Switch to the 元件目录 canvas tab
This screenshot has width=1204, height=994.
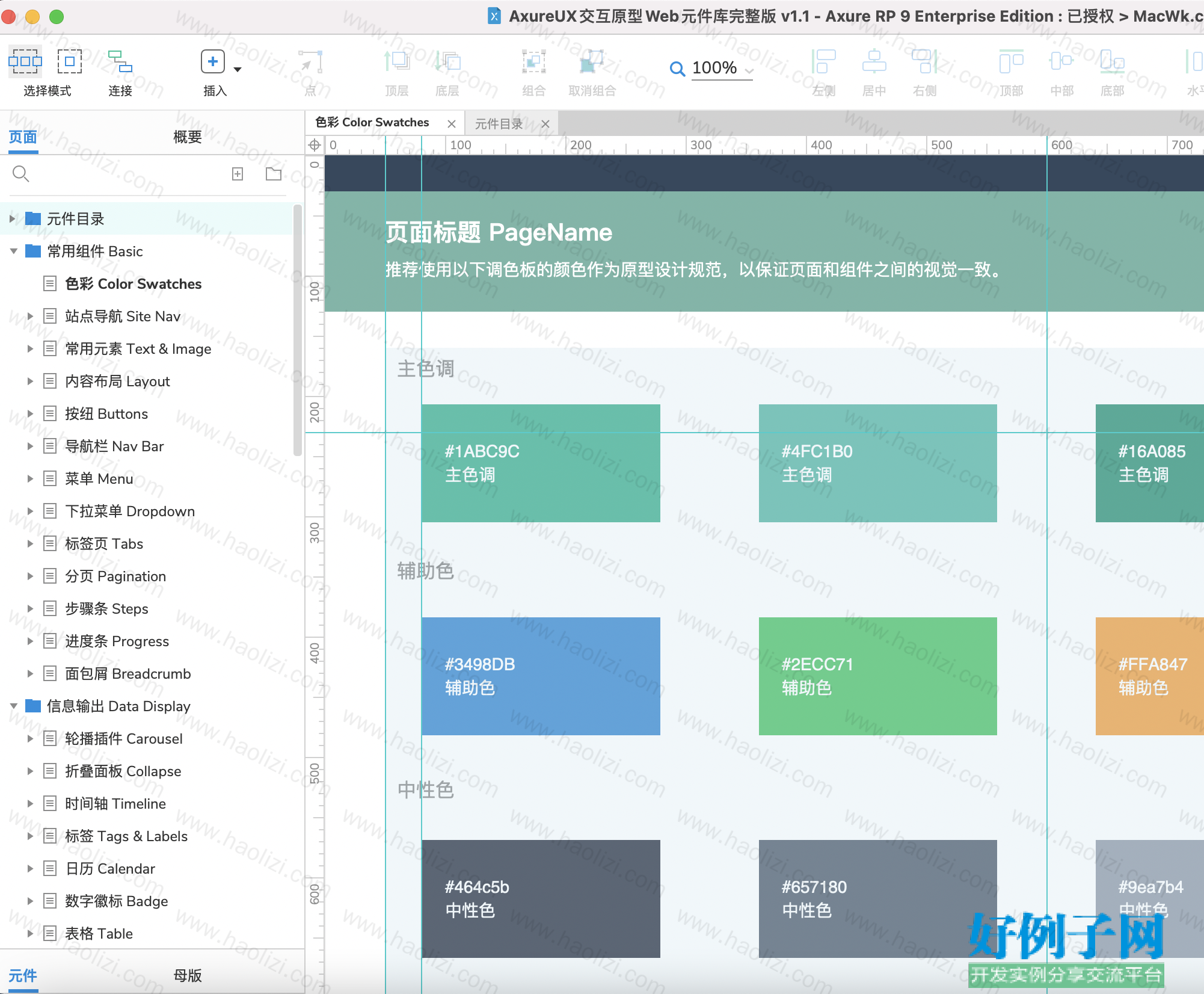(x=499, y=124)
